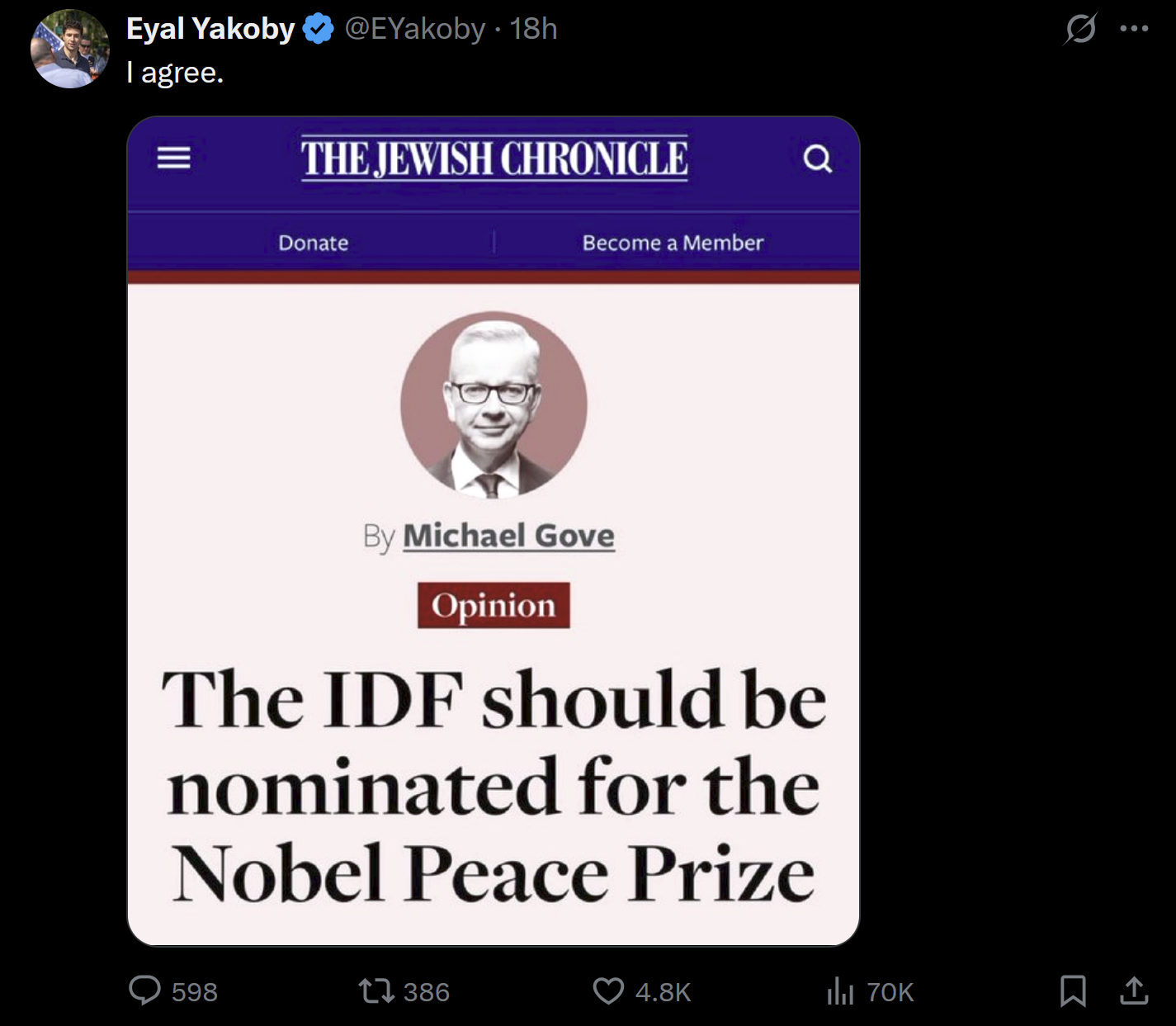Image resolution: width=1176 pixels, height=1026 pixels.
Task: Open the Jewish Chronicle hamburger menu
Action: click(x=174, y=158)
